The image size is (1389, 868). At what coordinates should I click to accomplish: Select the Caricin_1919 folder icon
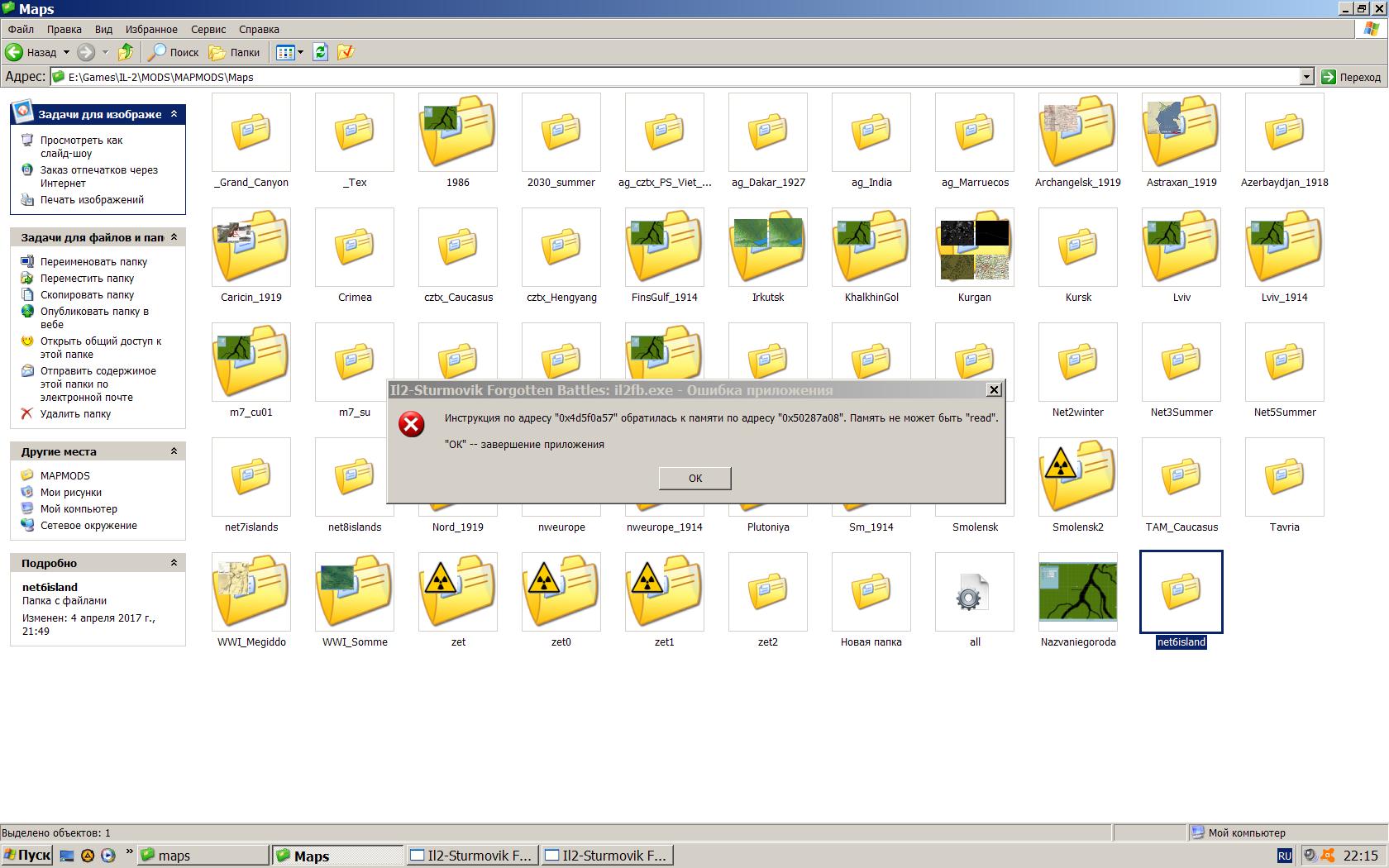point(251,247)
